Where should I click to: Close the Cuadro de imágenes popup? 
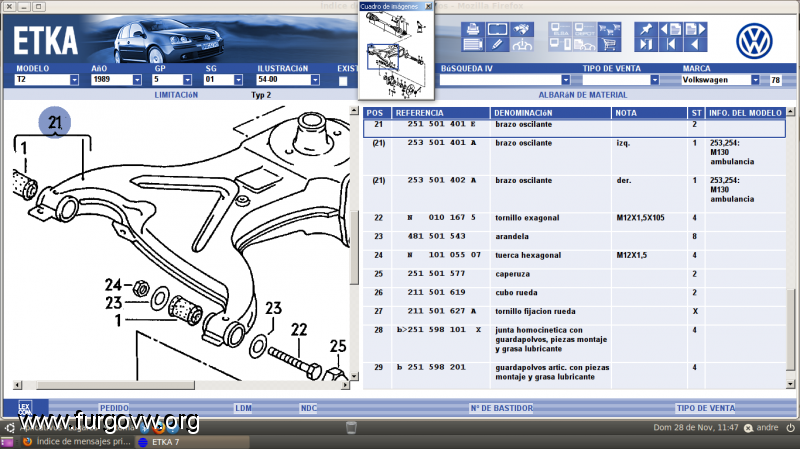pyautogui.click(x=428, y=6)
